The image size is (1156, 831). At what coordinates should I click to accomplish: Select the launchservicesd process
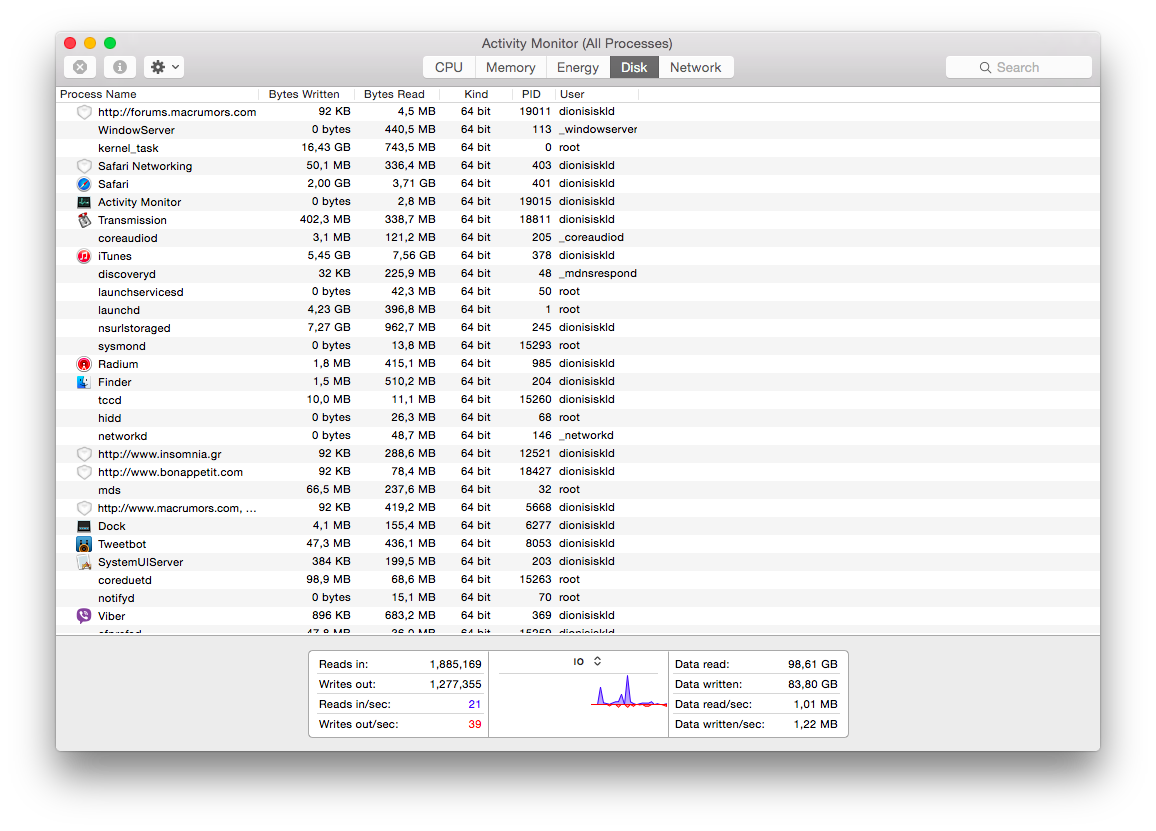point(577,292)
